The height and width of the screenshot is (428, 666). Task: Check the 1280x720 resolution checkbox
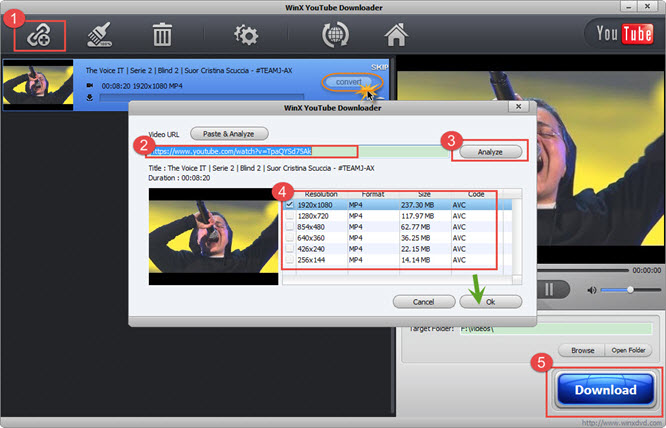pyautogui.click(x=290, y=216)
